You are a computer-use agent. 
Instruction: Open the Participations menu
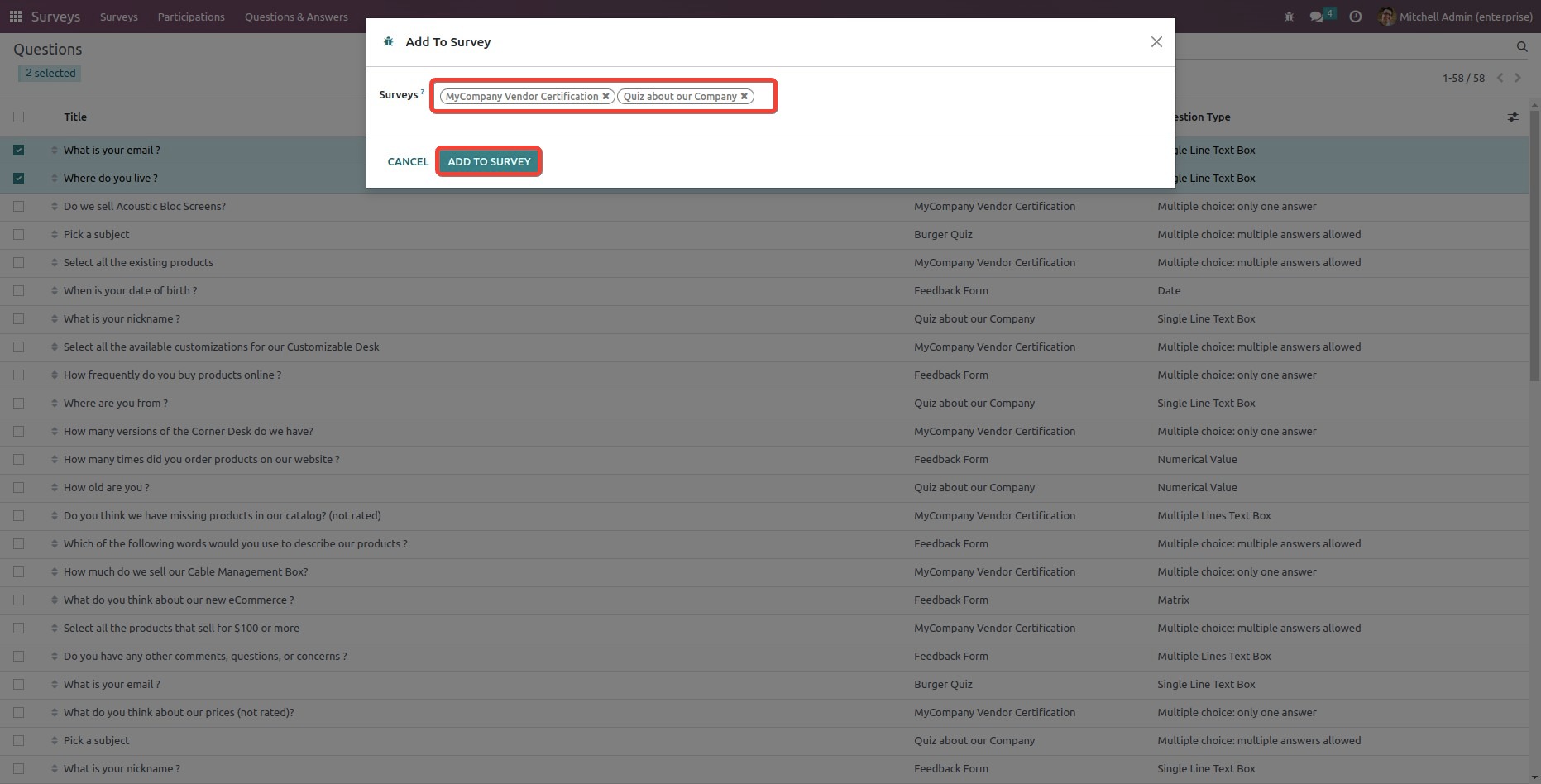191,17
